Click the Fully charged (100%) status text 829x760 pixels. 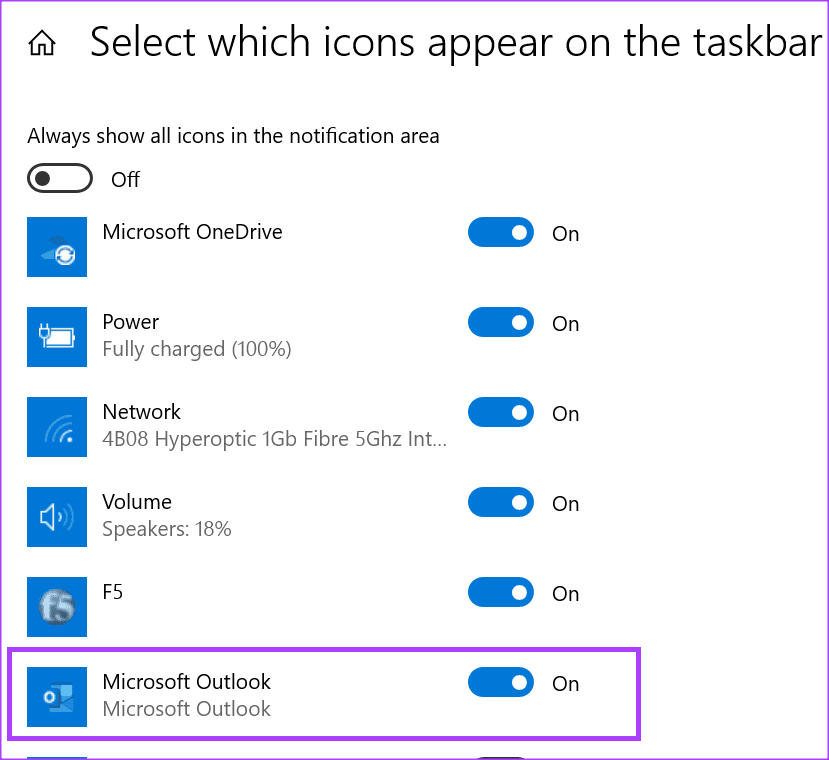(197, 350)
